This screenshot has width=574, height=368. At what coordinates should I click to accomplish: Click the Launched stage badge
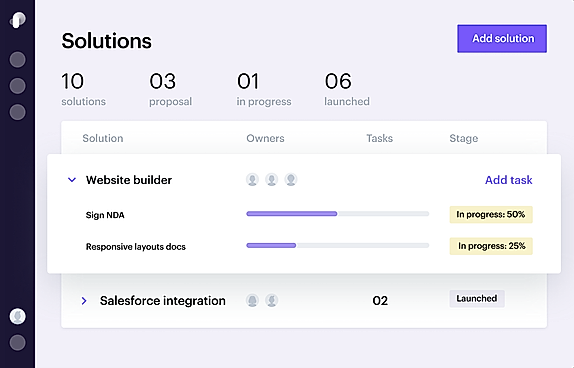pyautogui.click(x=477, y=298)
